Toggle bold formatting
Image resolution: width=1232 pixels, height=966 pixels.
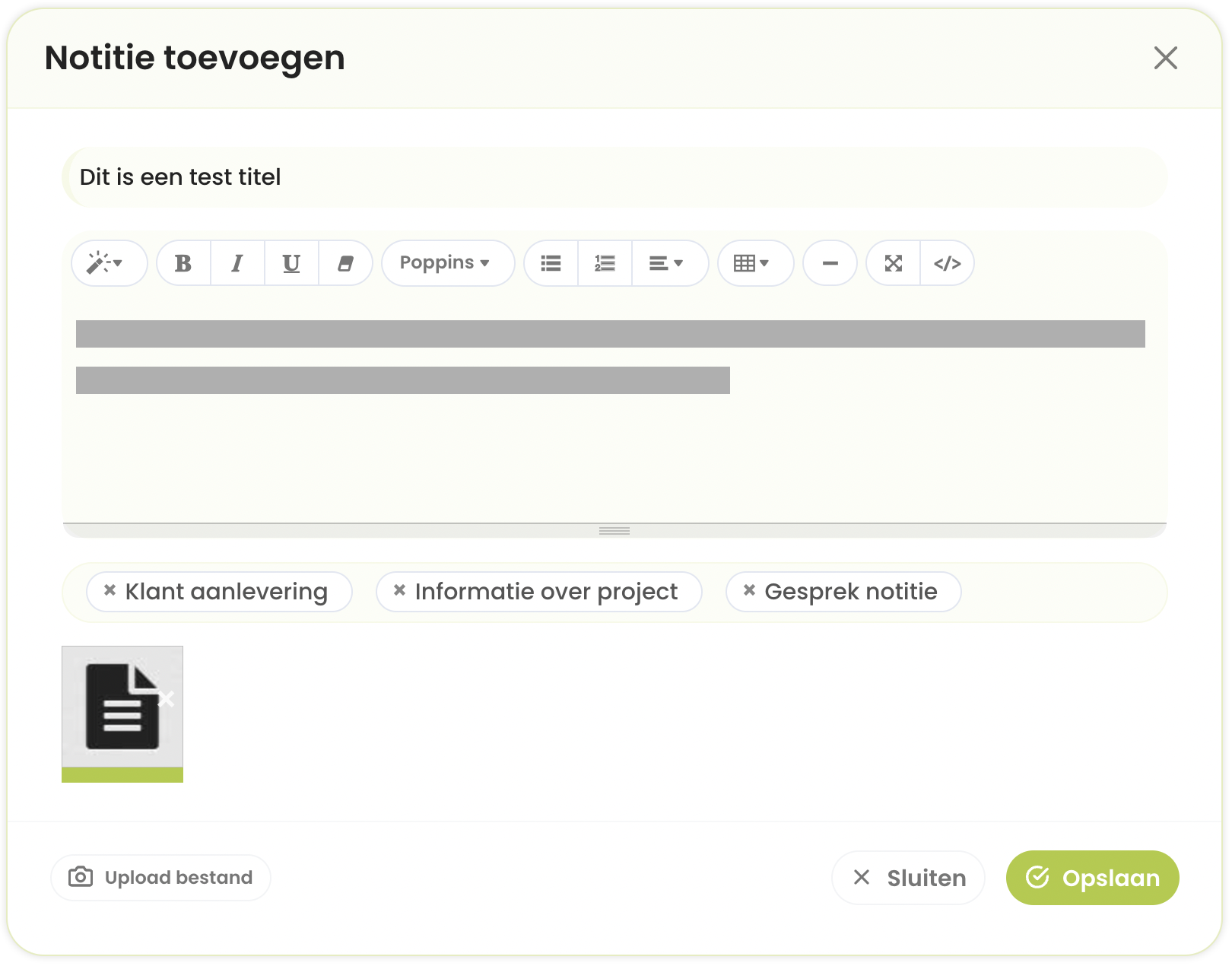[x=183, y=264]
